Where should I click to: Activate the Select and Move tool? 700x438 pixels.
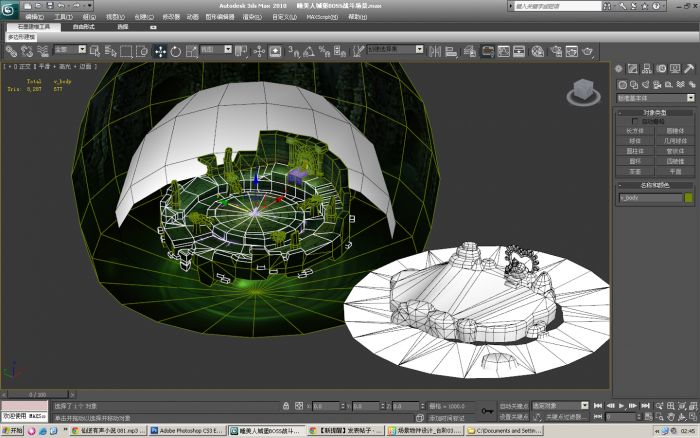pyautogui.click(x=160, y=51)
